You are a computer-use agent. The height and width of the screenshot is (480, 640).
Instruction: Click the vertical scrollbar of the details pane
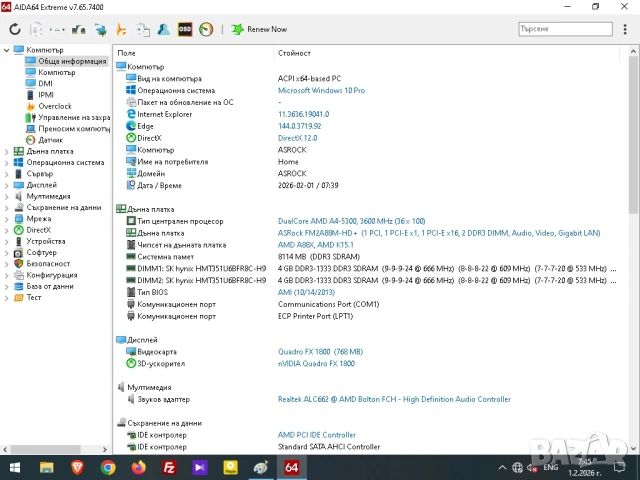(633, 250)
